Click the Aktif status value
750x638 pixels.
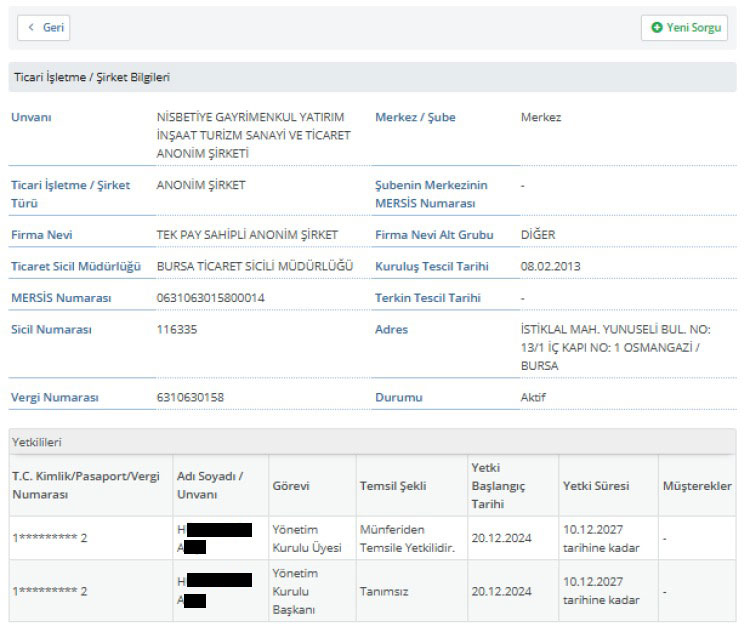pos(533,397)
